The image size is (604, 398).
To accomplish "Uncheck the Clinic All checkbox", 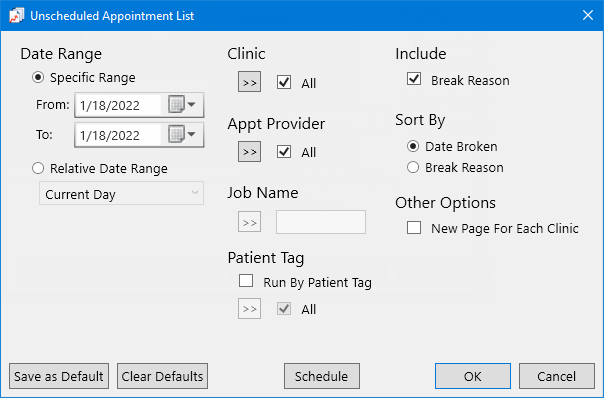I will [x=284, y=82].
